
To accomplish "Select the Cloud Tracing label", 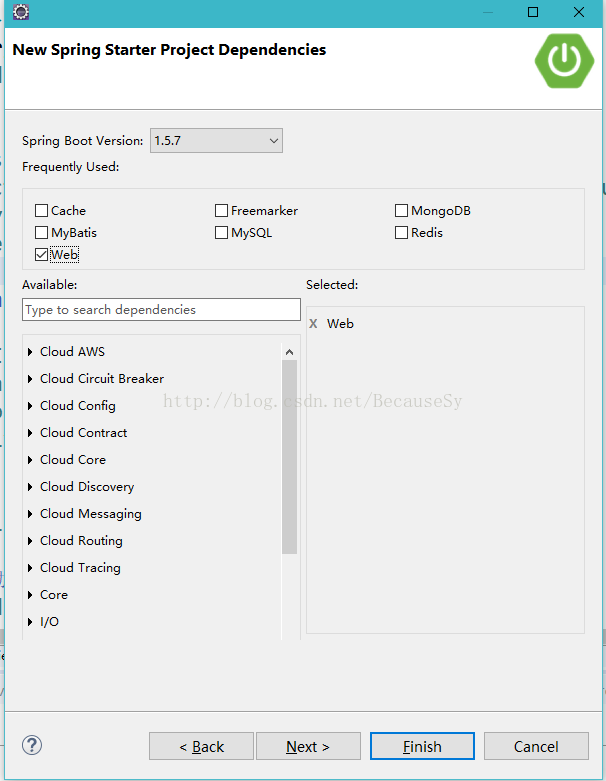I will (80, 568).
